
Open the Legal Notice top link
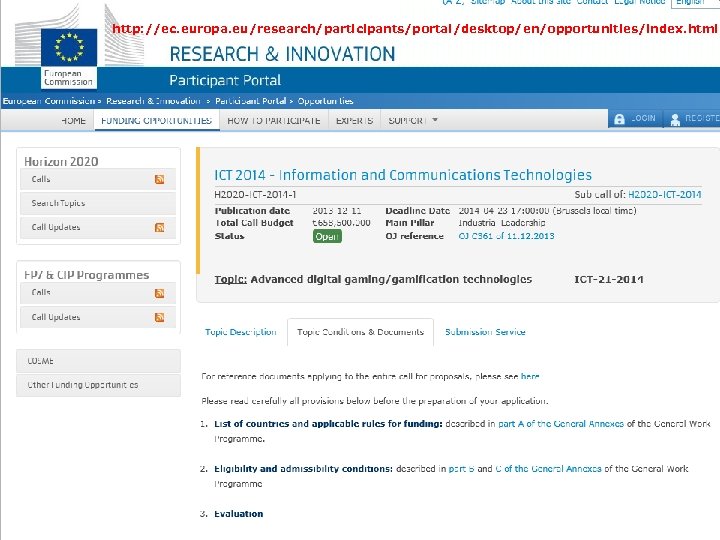coord(640,2)
